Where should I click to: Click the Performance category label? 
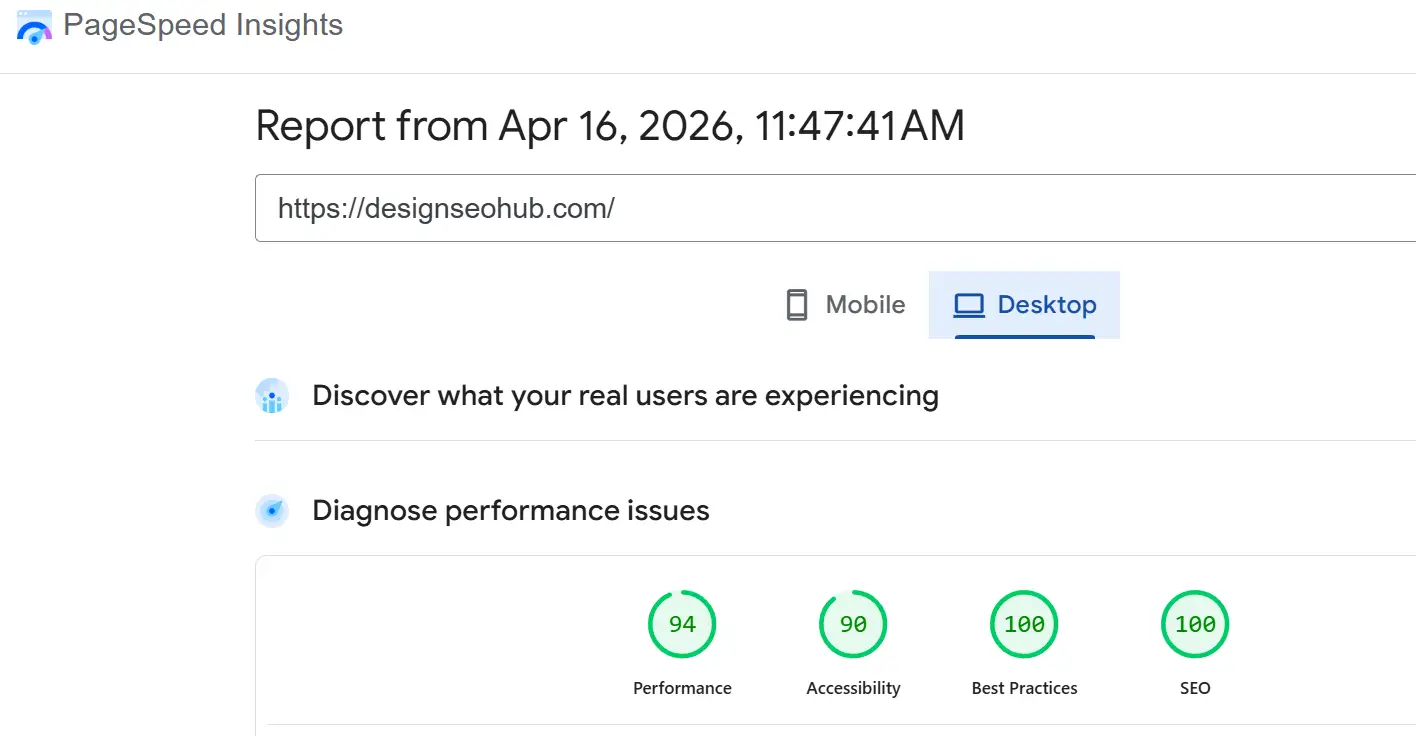[x=682, y=688]
